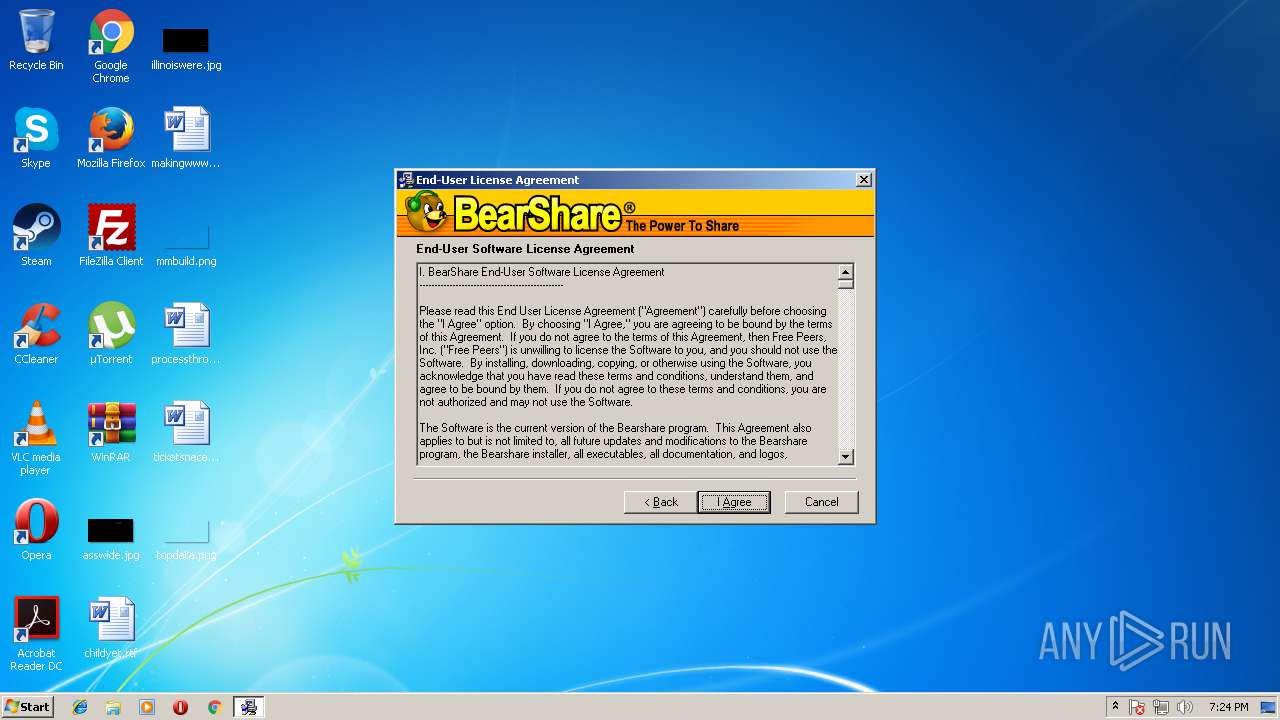Select the childyet.rtf desktop file

click(x=111, y=628)
